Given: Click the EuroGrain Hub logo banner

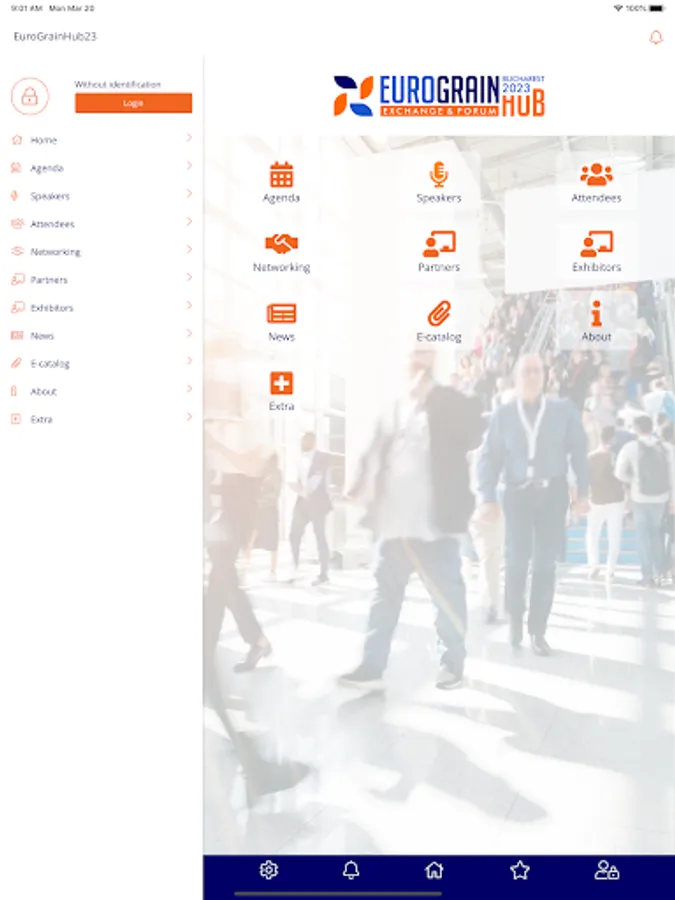Looking at the screenshot, I should click(439, 96).
